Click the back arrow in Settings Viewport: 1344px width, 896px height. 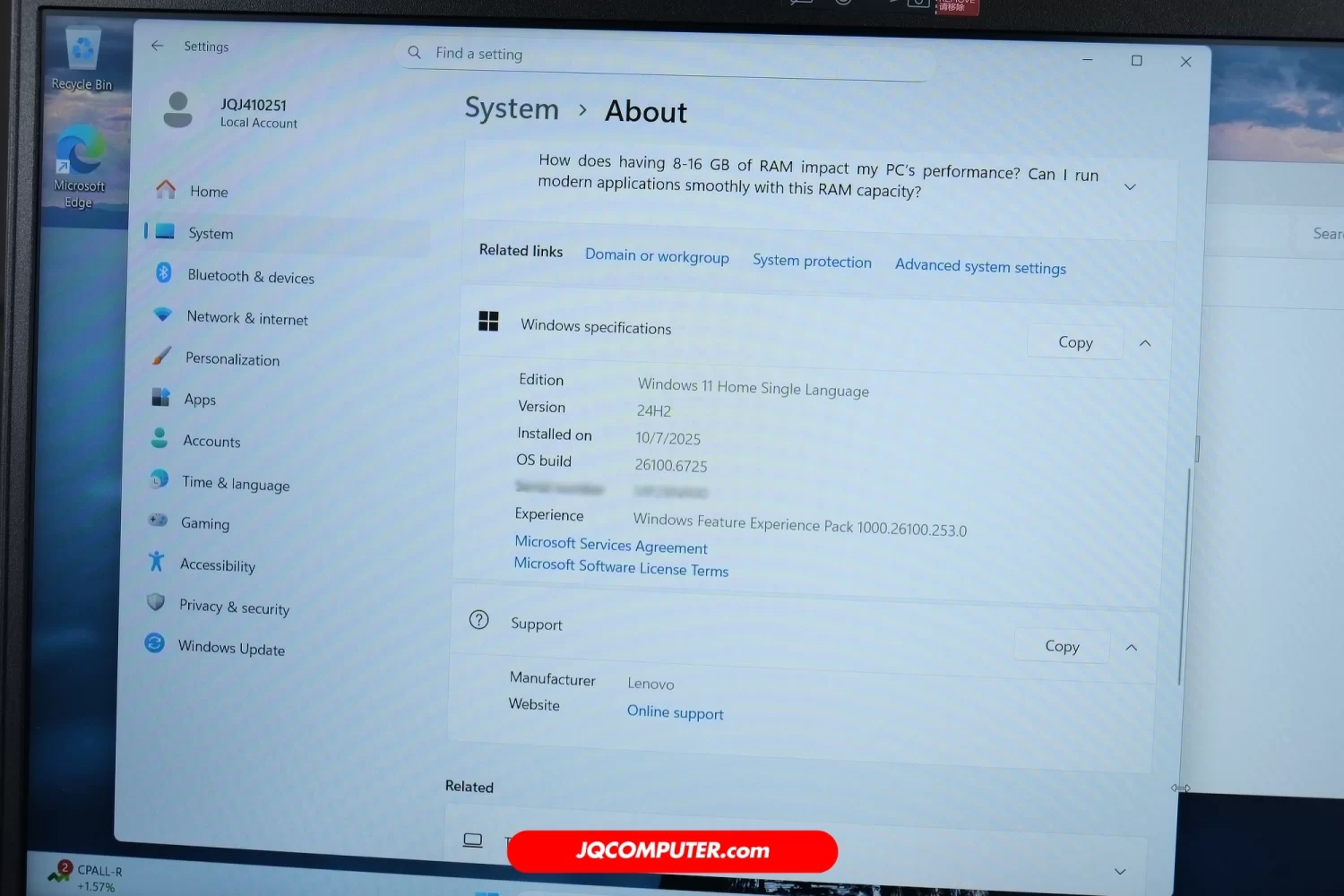[158, 46]
